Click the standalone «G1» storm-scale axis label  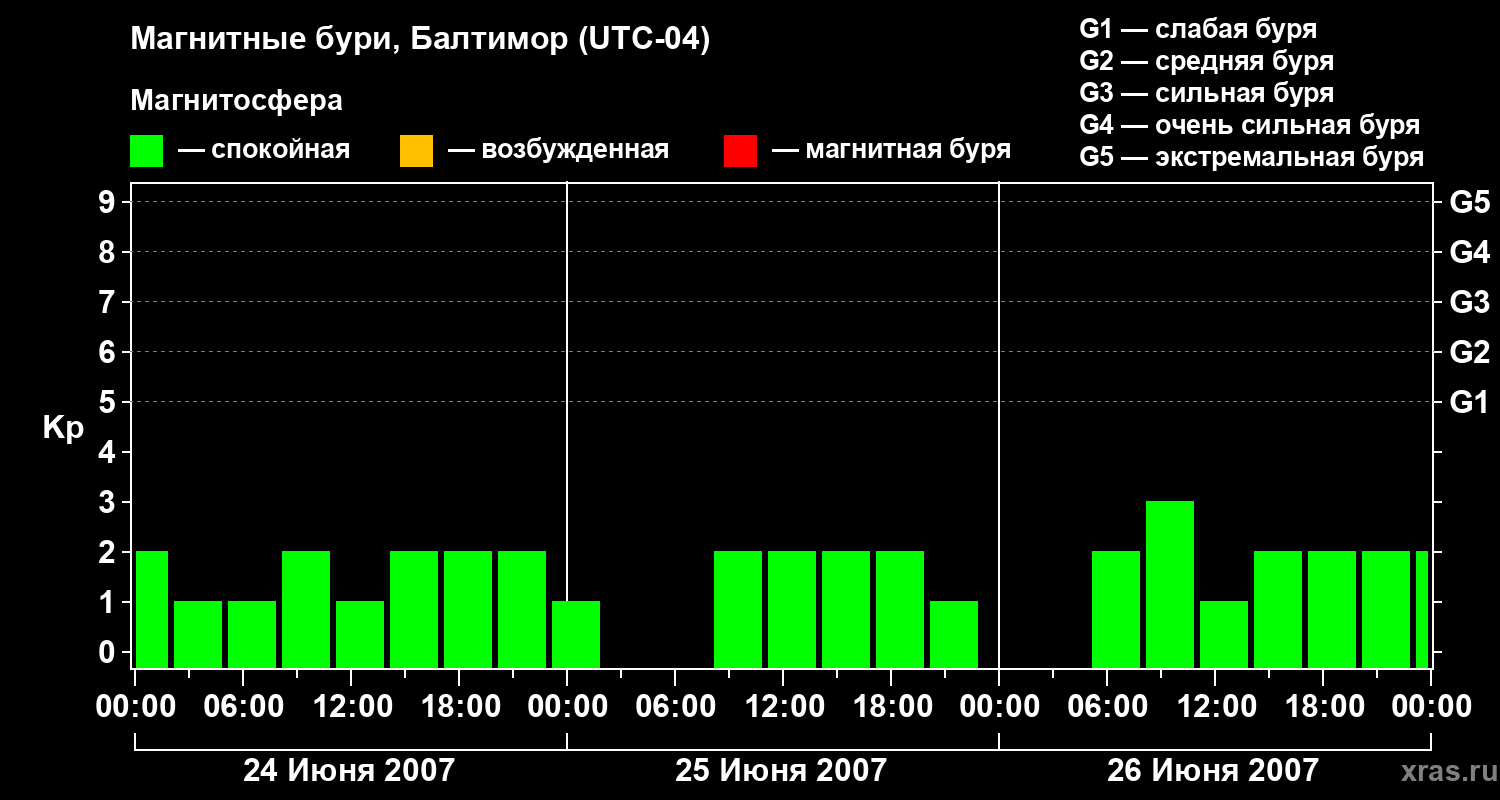(1469, 402)
